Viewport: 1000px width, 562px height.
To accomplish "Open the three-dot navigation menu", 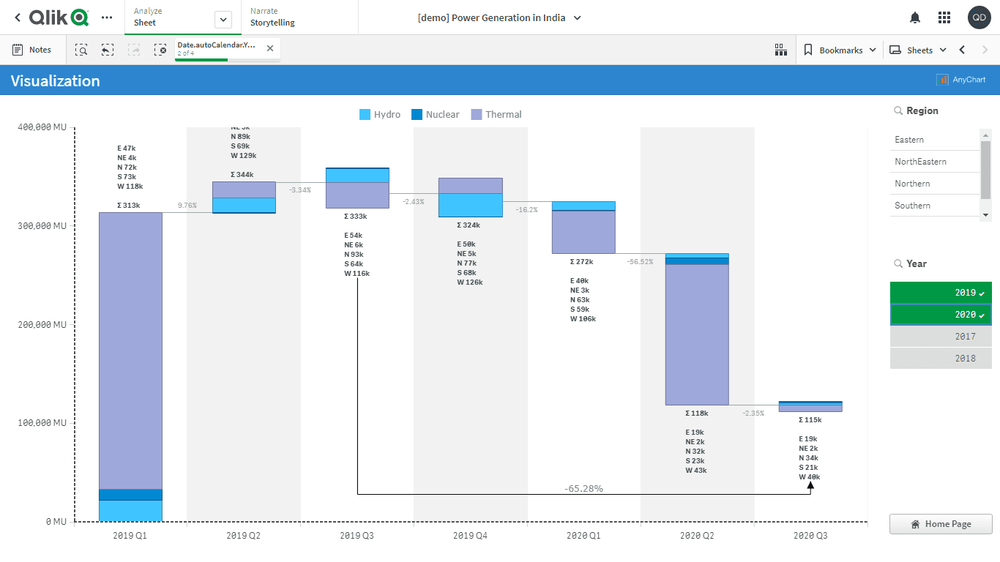I will (x=107, y=18).
